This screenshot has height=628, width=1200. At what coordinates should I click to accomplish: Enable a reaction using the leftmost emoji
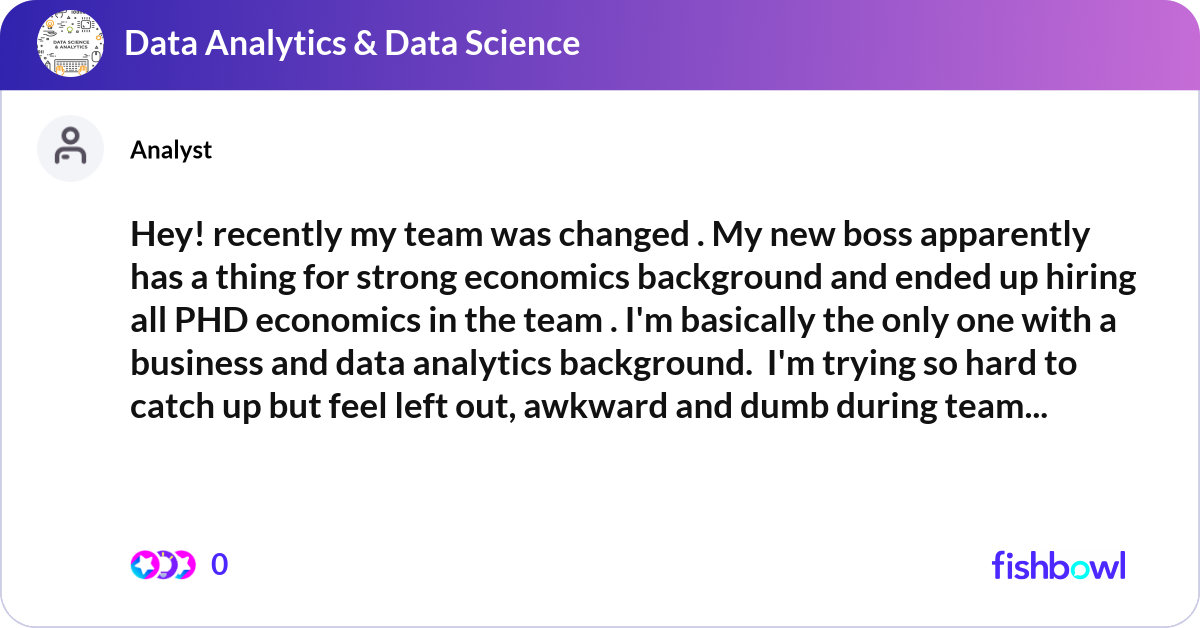(143, 564)
